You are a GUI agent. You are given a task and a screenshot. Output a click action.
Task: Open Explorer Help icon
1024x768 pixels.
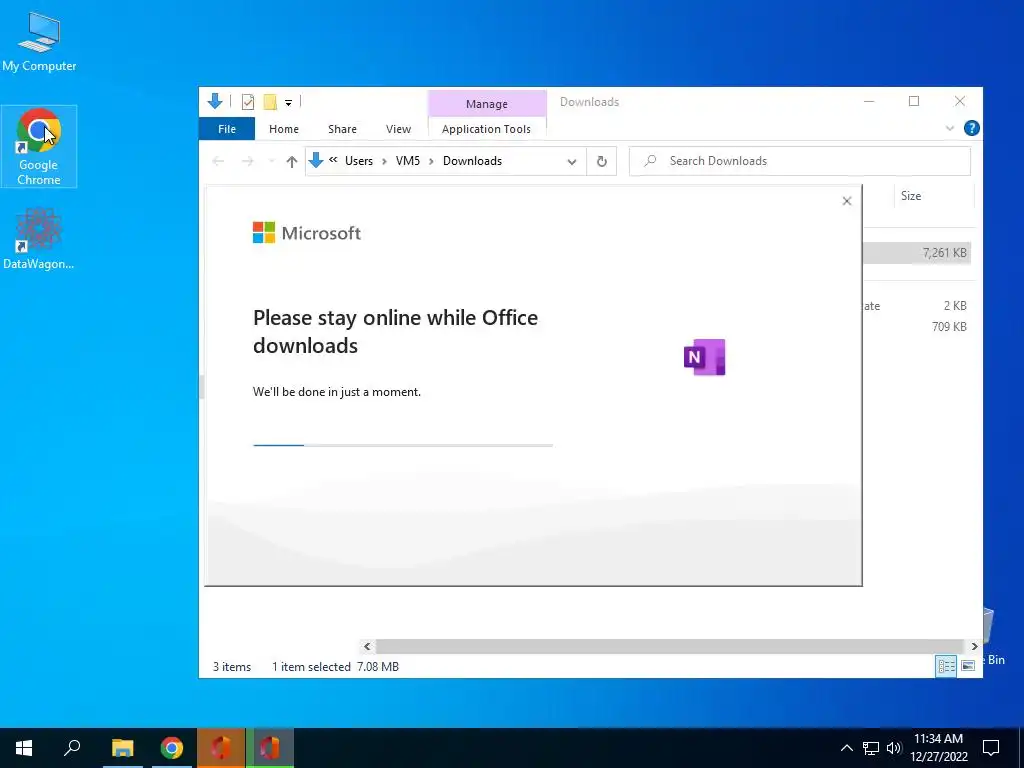[971, 128]
